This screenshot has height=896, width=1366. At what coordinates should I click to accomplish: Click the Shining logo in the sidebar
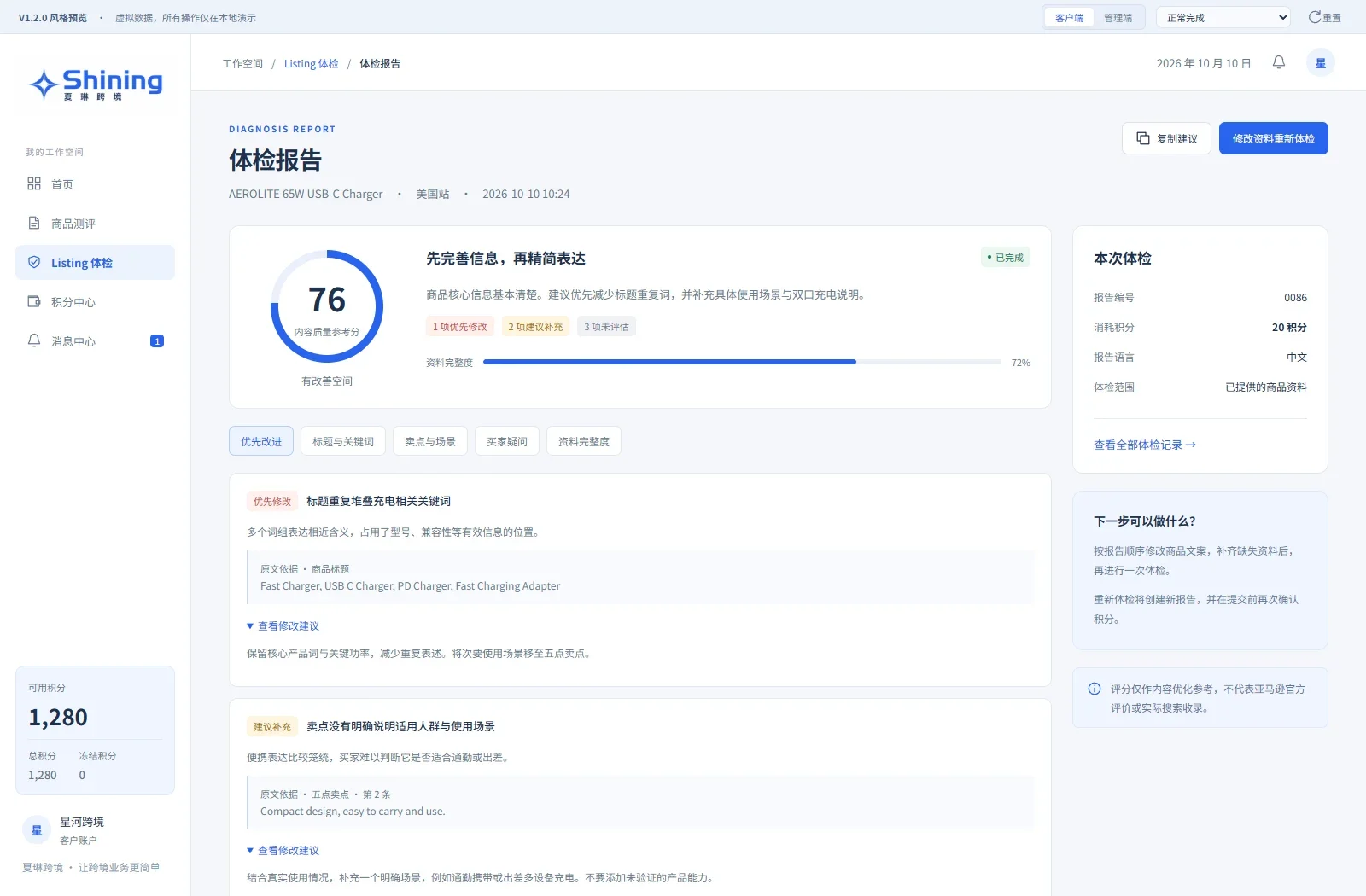click(x=96, y=84)
